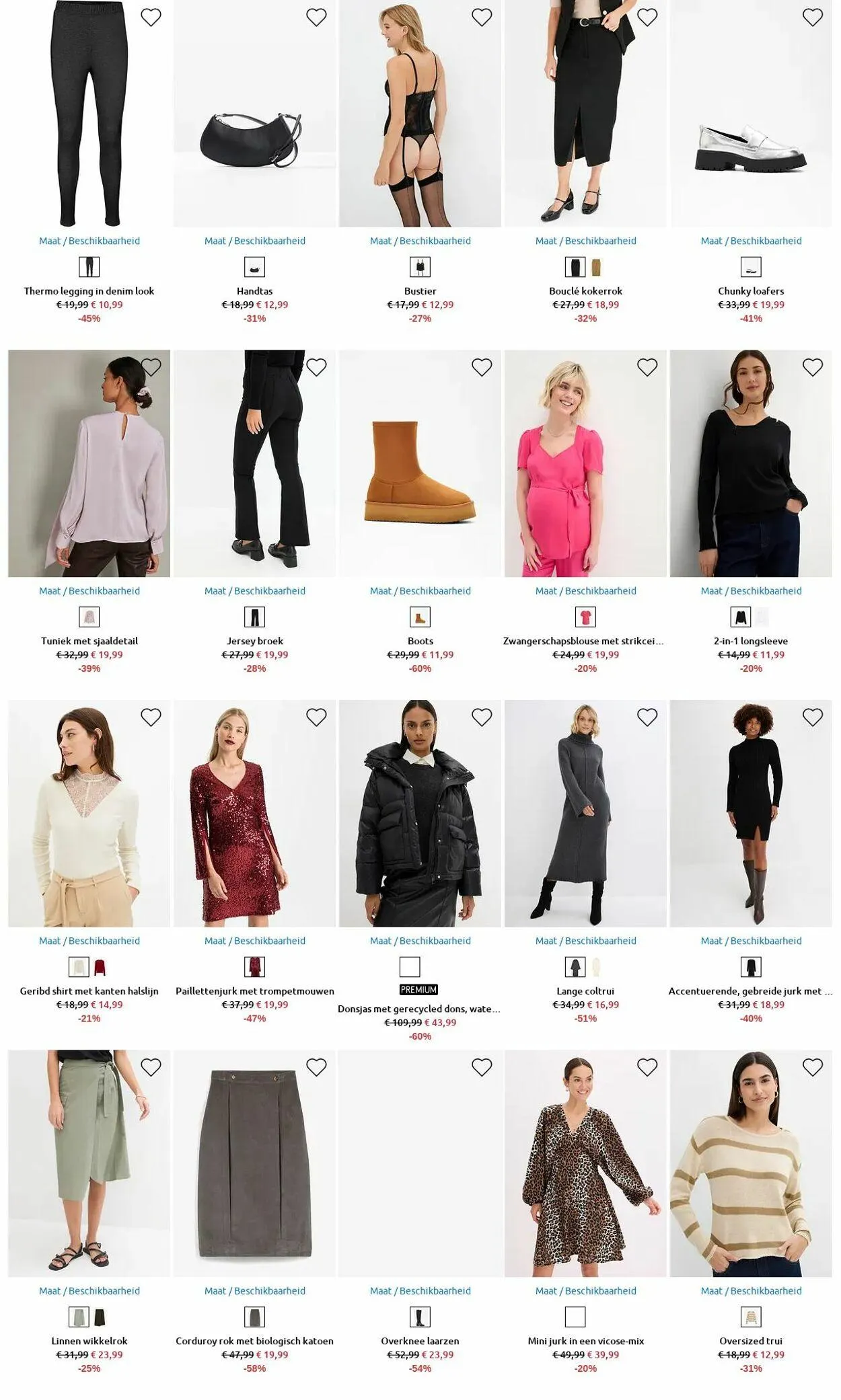Open the Zwangerschapsblouse product title link
Screen dimensions: 841x1400
[x=583, y=641]
